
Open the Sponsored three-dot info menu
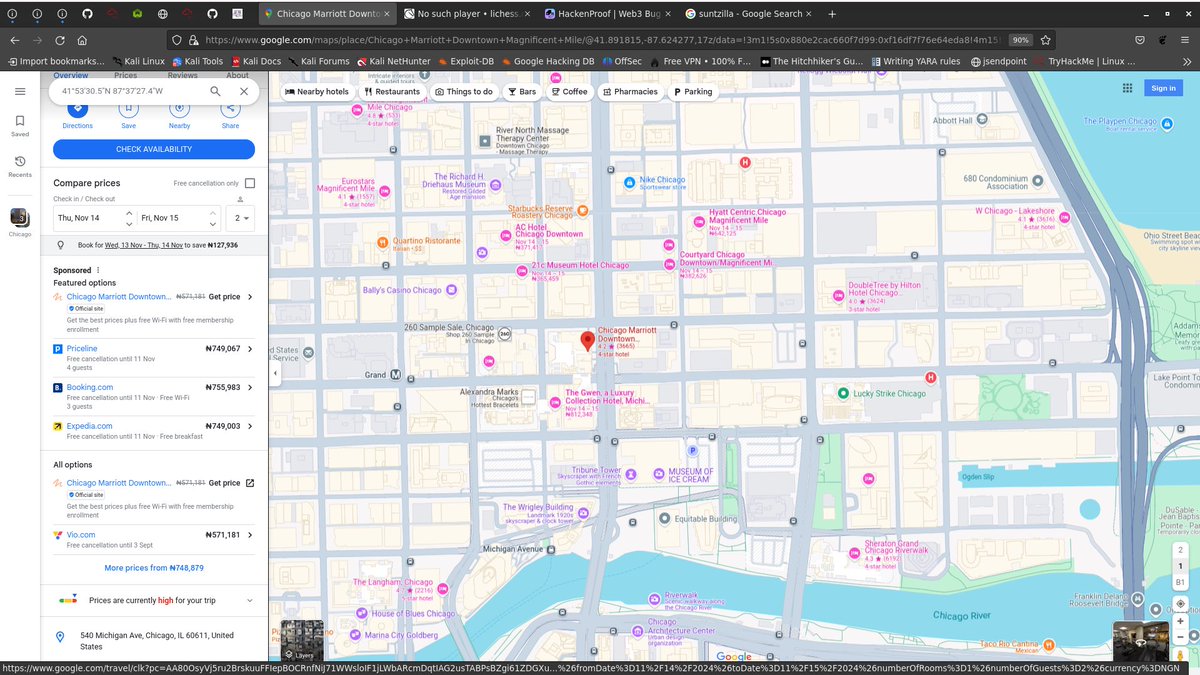click(98, 270)
